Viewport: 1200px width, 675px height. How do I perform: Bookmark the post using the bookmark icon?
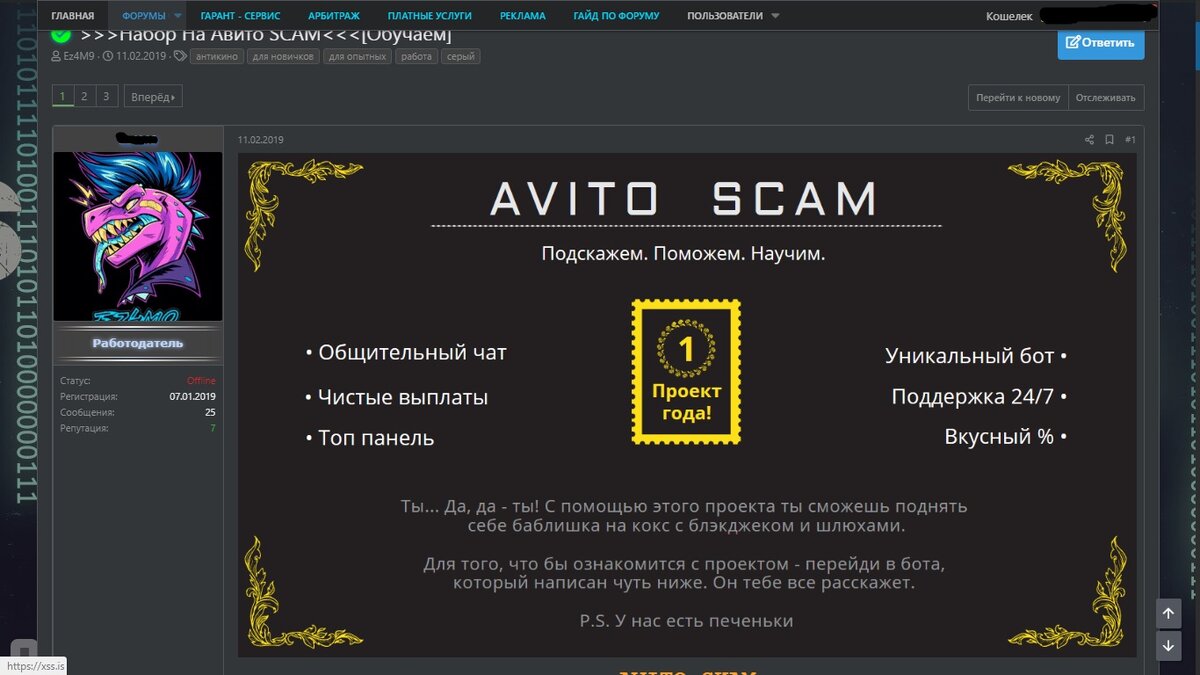[x=1109, y=140]
